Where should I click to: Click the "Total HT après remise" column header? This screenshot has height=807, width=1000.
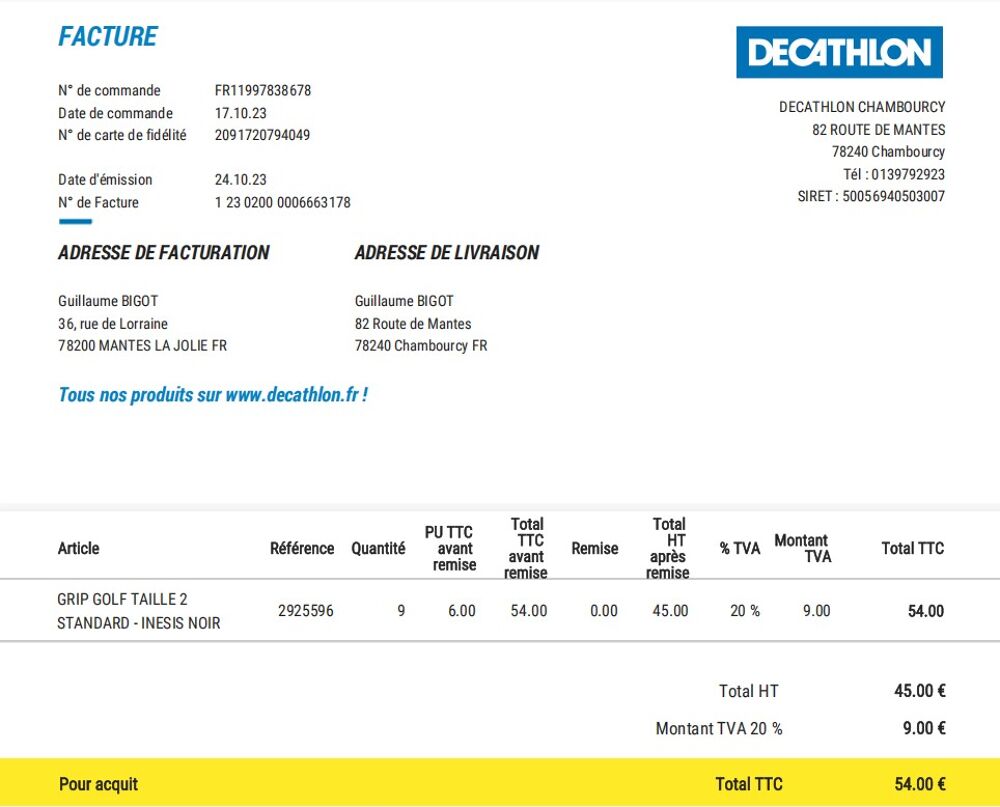point(668,549)
